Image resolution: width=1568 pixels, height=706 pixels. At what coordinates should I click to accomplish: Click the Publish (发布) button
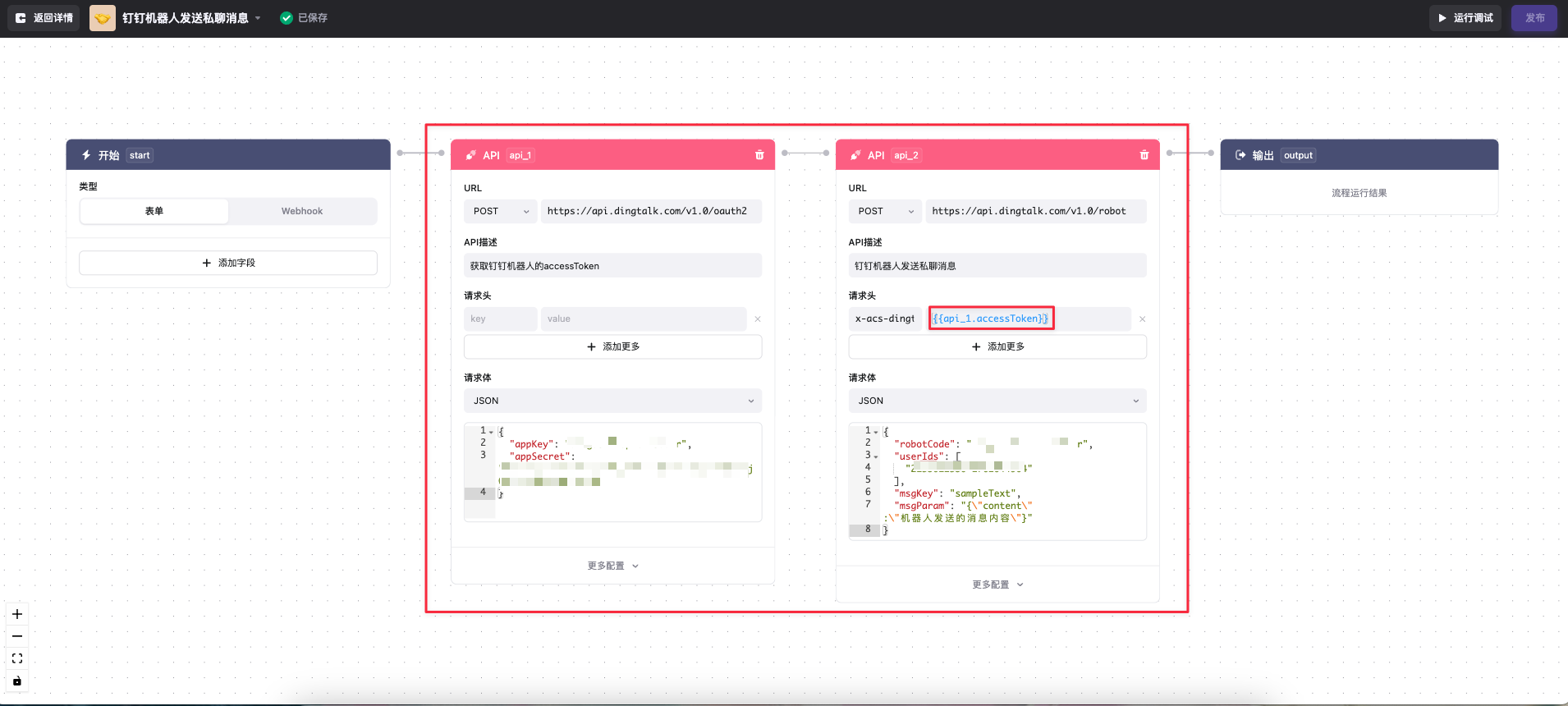(x=1534, y=18)
